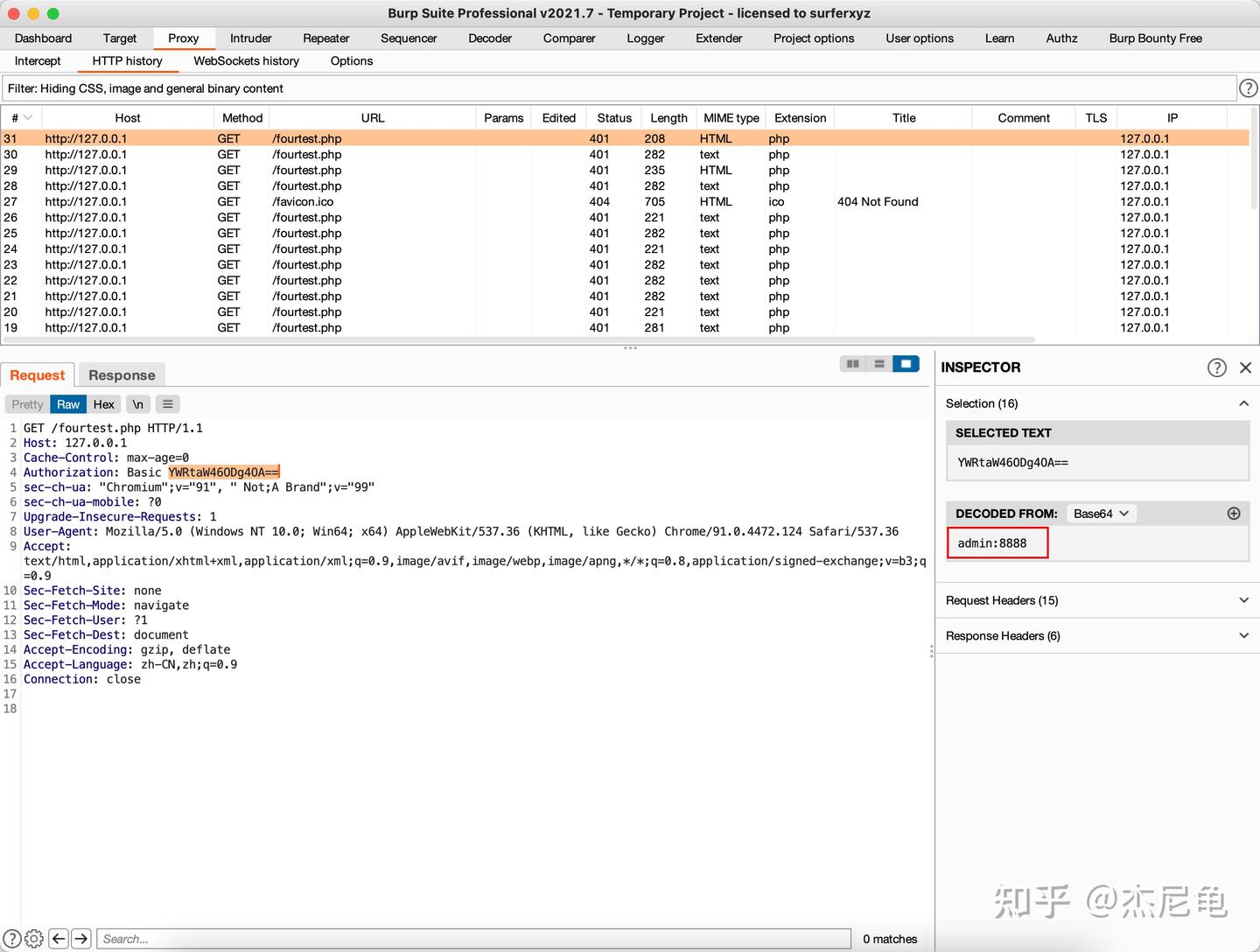Show the Response tab
The width and height of the screenshot is (1260, 952).
click(122, 375)
